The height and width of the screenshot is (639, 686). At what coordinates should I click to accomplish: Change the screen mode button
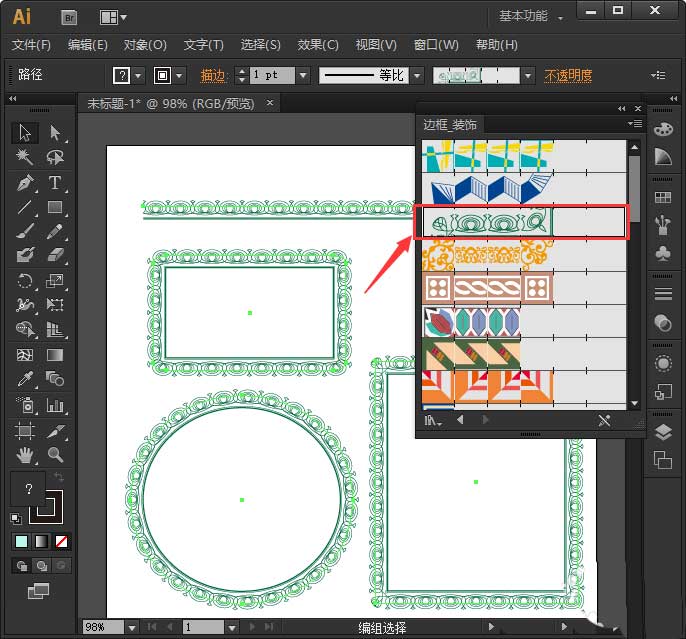point(38,591)
